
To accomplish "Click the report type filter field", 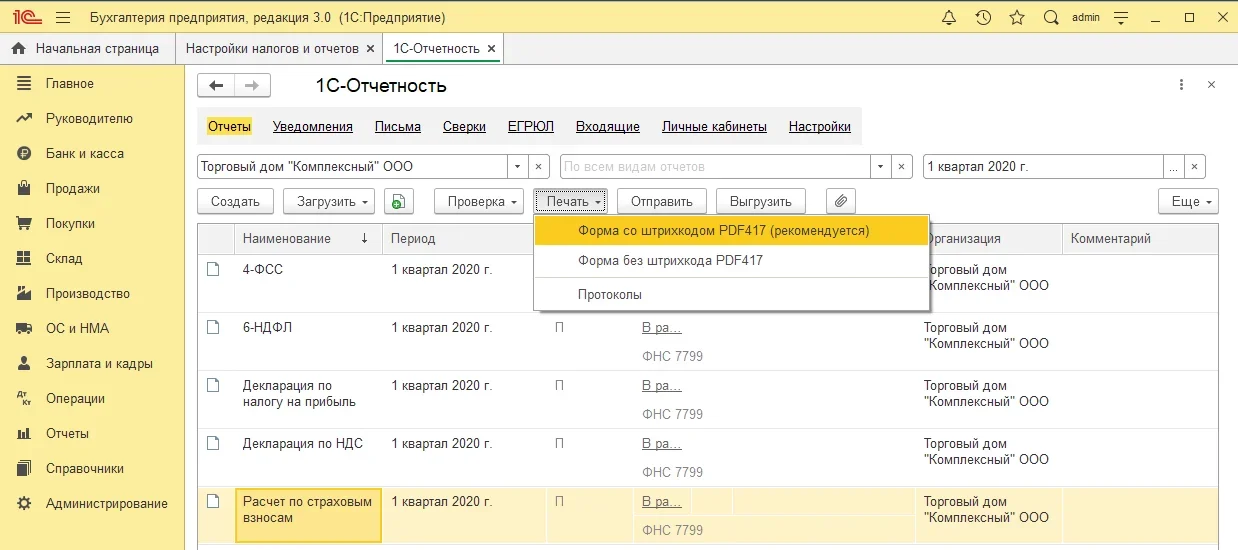I will tap(715, 167).
